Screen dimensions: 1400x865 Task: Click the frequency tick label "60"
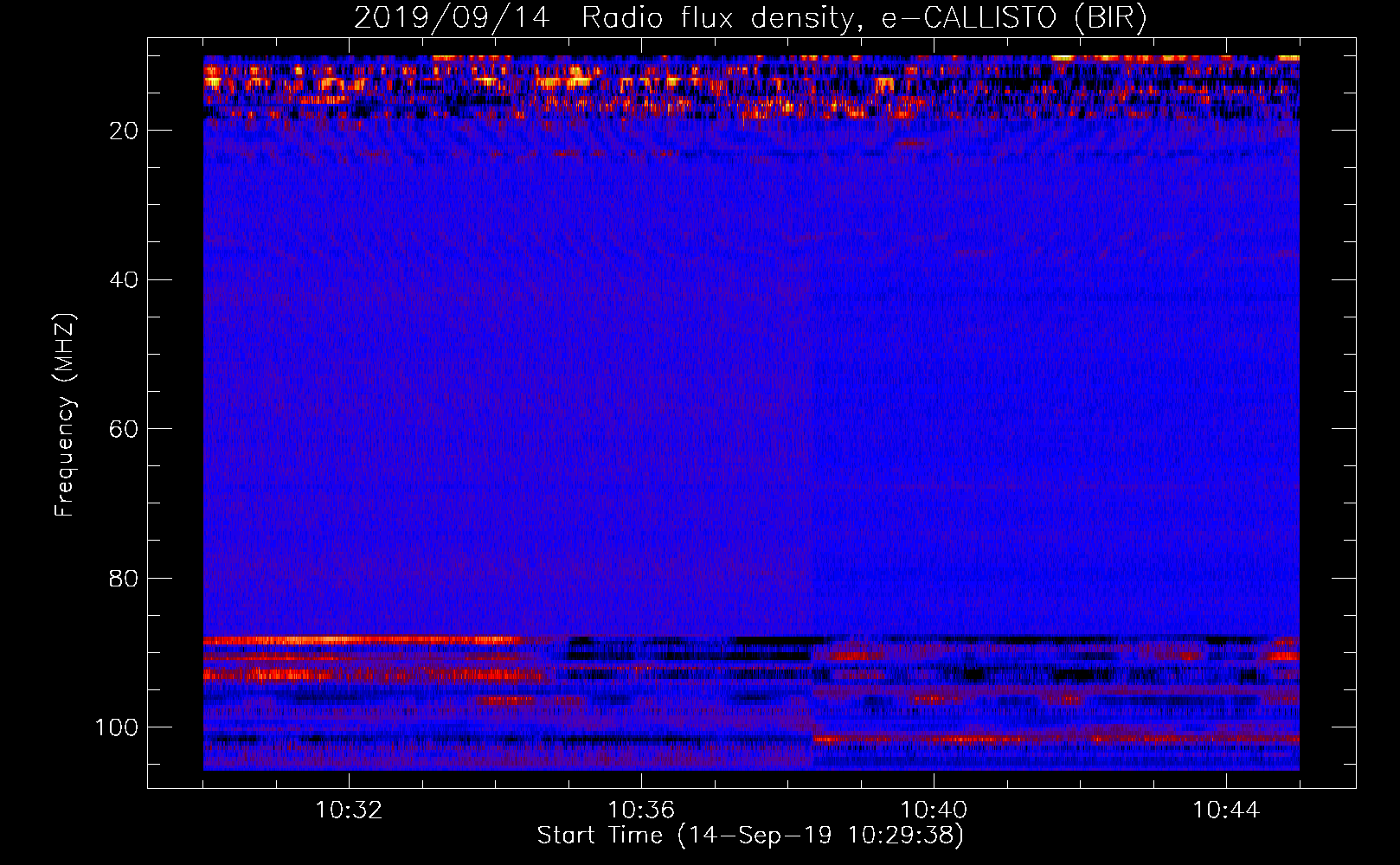[125, 429]
